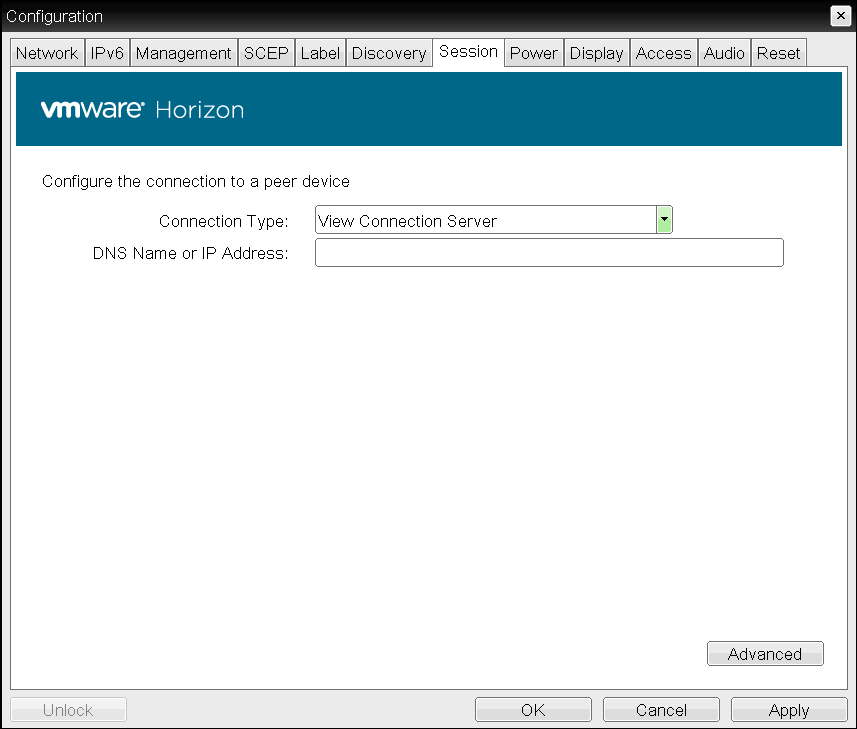Click the View Connection Server combo box
Viewport: 857px width, 729px height.
494,220
